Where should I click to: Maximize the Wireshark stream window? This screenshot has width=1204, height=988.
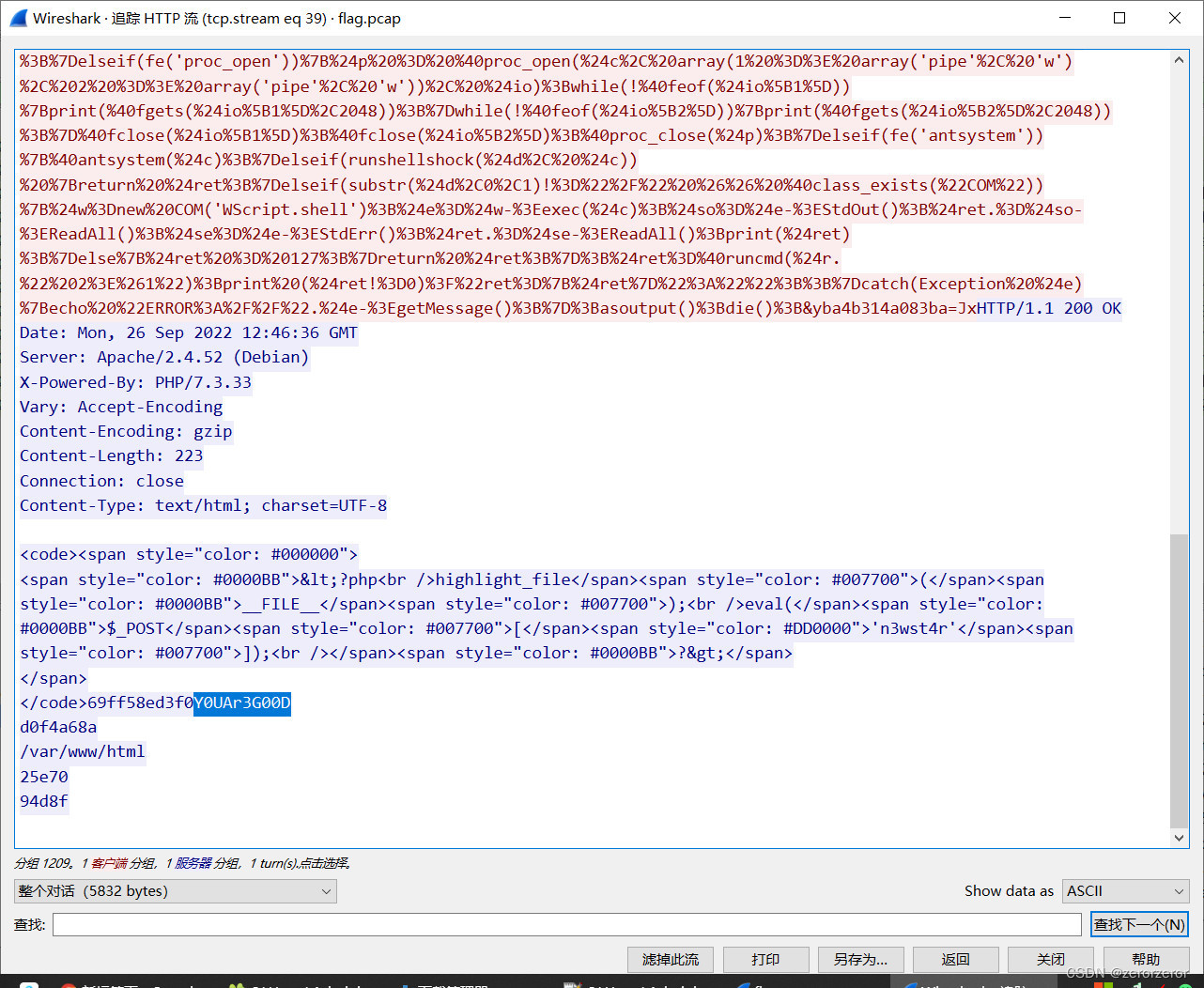1119,18
